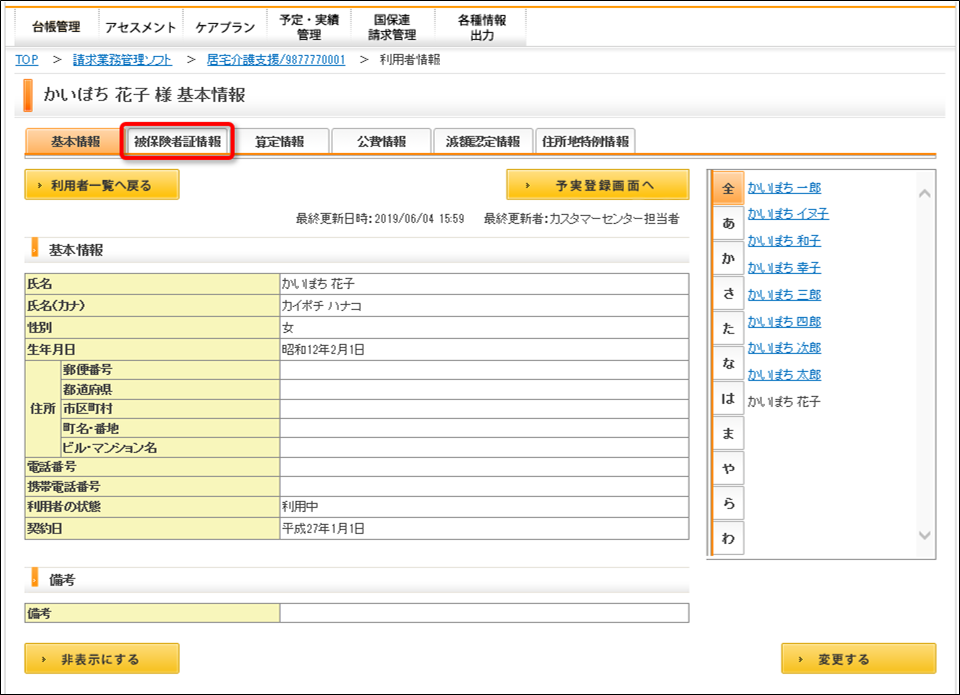Open the ケアプラン menu

click(x=225, y=27)
